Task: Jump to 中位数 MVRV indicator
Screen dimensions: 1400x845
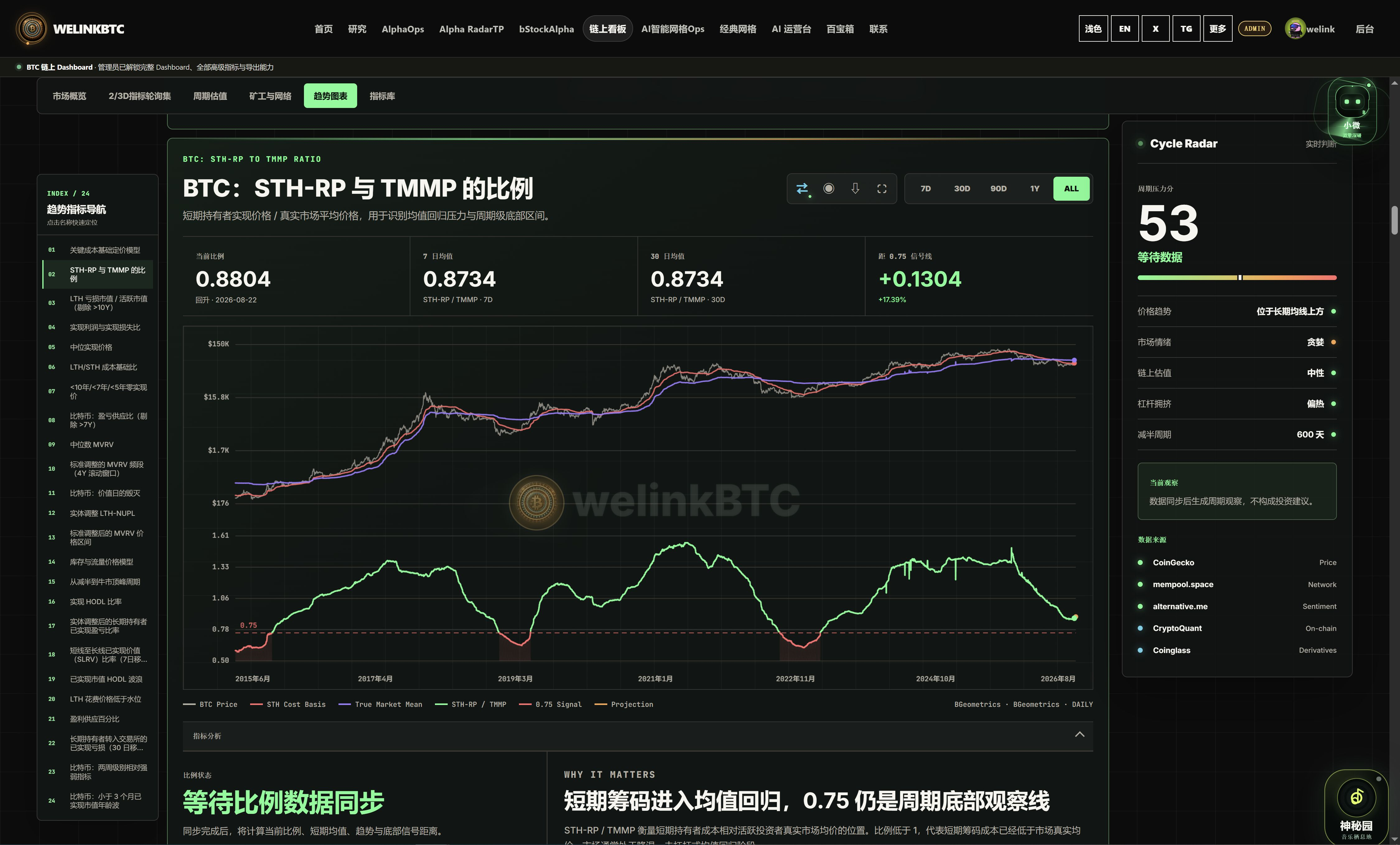Action: point(98,444)
